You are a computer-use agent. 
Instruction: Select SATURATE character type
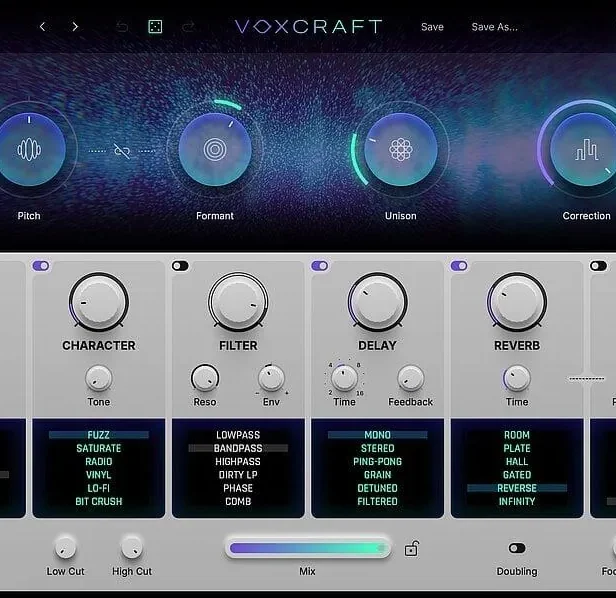point(99,448)
